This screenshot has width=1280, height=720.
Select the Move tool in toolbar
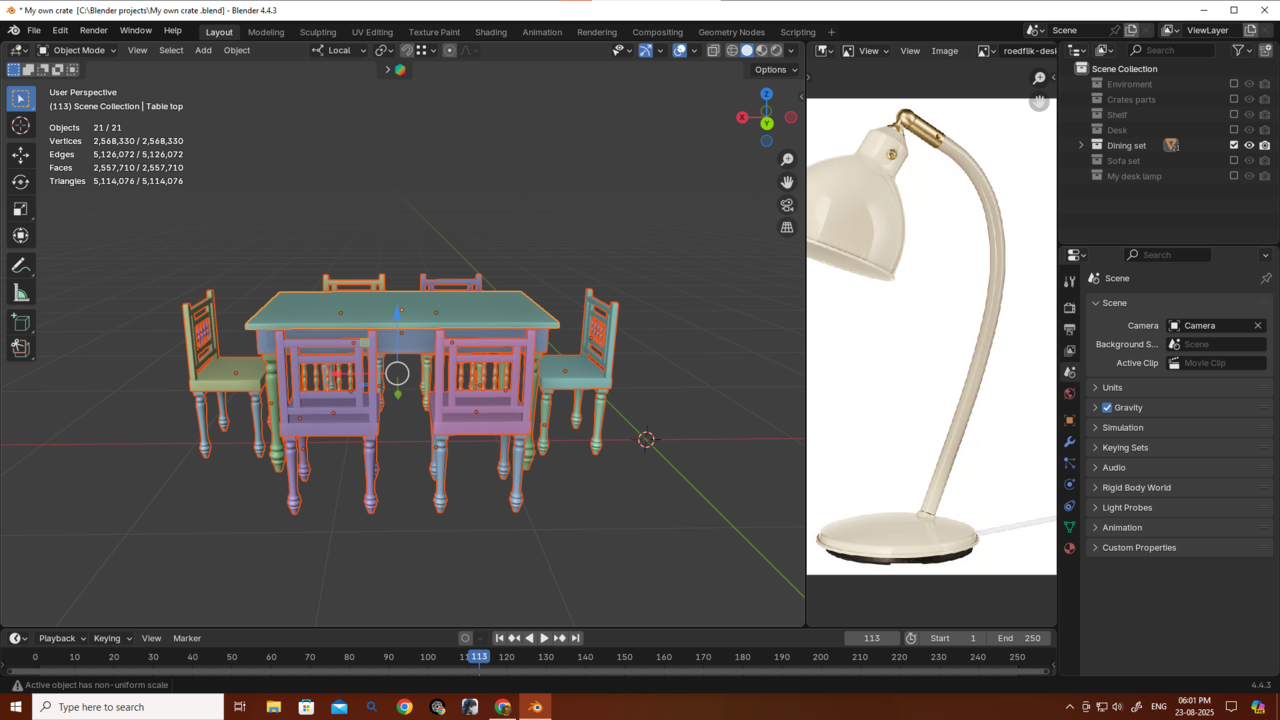tap(20, 155)
